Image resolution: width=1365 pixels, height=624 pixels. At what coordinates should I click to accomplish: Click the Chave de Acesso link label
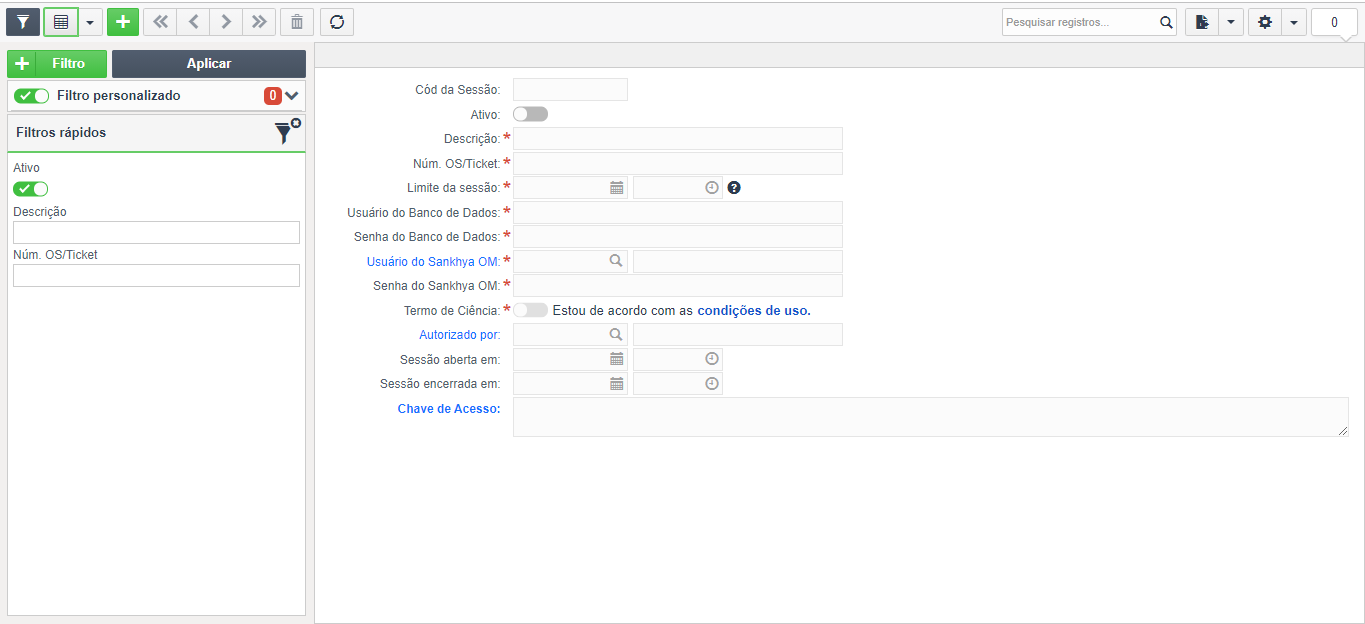pyautogui.click(x=449, y=408)
